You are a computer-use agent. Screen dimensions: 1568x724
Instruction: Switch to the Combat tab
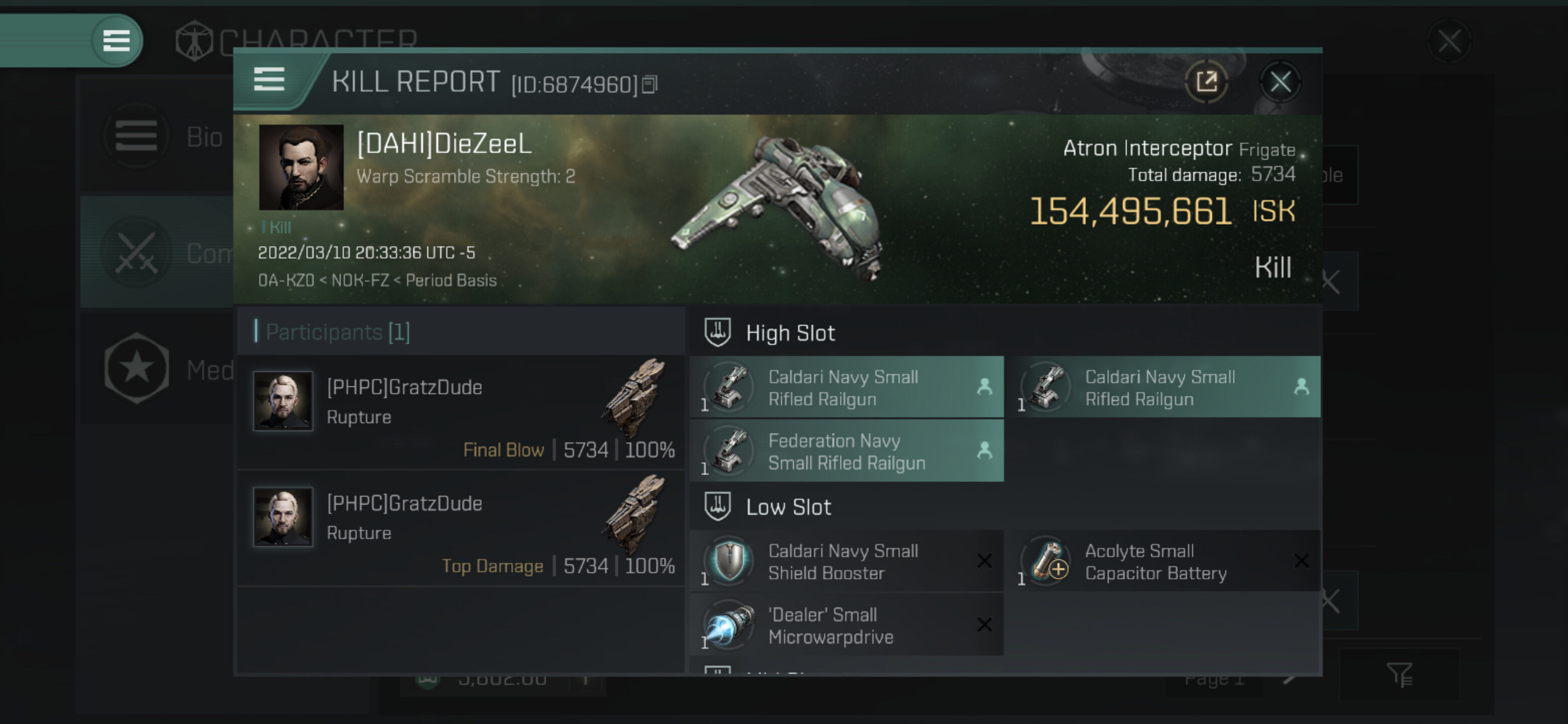point(158,252)
